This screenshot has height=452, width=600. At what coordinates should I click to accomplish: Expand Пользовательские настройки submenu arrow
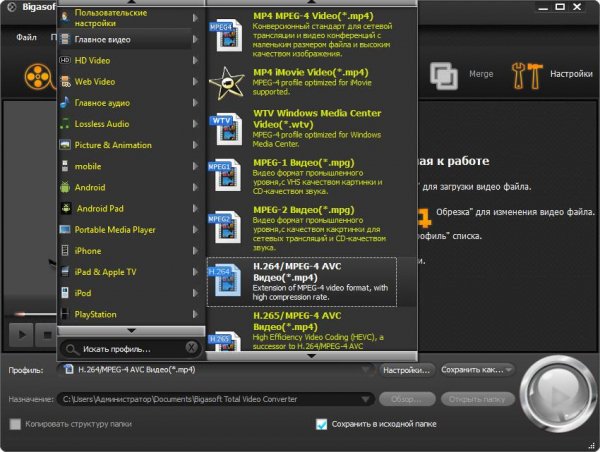coord(195,18)
